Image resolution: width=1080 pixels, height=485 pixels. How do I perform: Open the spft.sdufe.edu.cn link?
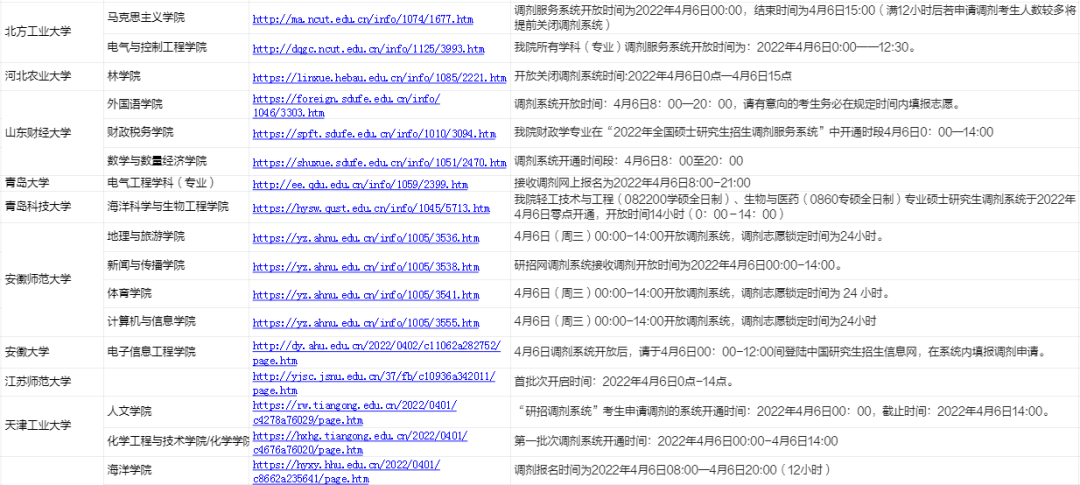[x=374, y=134]
